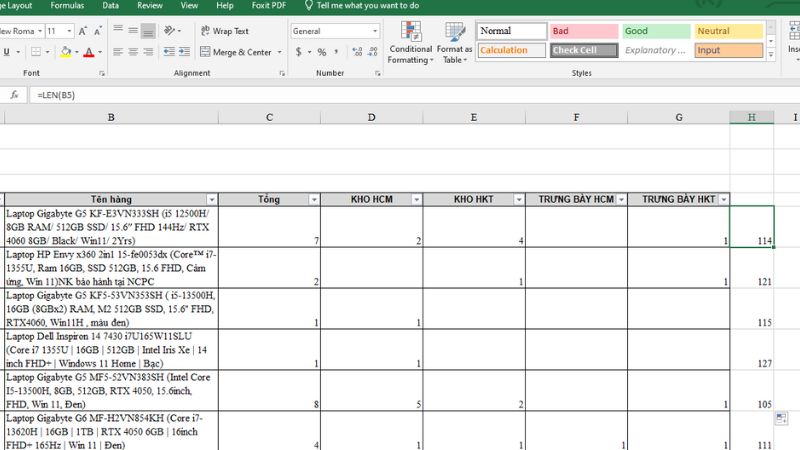This screenshot has width=800, height=450.
Task: Open the font name dropdown
Action: coord(40,31)
